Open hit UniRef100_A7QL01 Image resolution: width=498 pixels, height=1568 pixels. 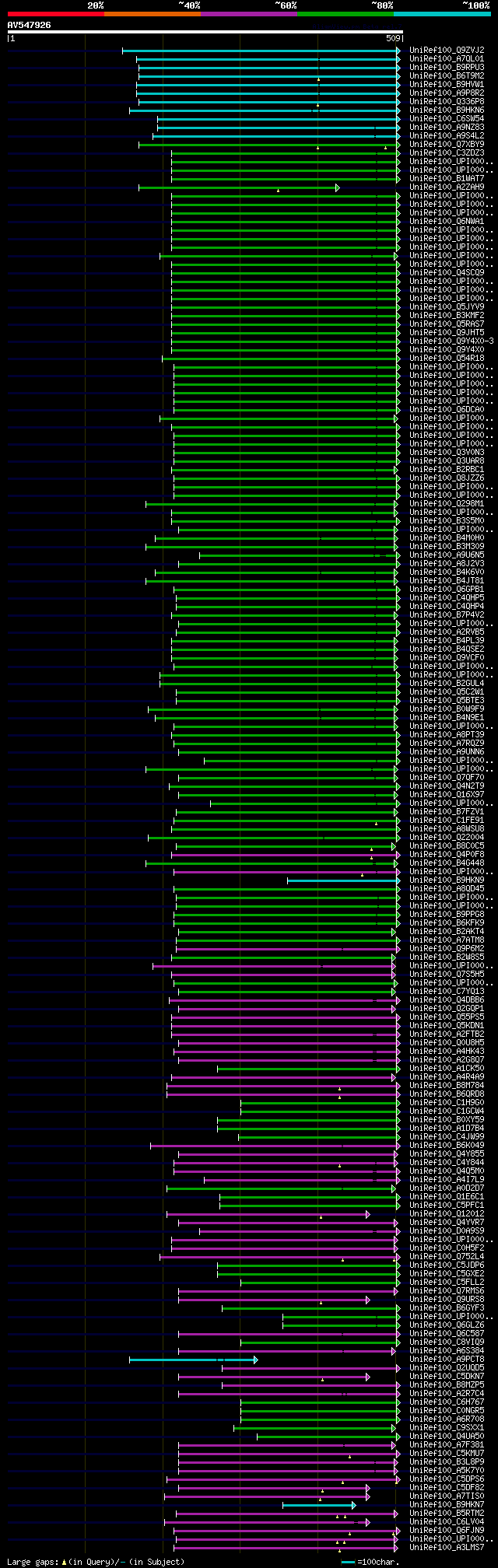(x=447, y=59)
